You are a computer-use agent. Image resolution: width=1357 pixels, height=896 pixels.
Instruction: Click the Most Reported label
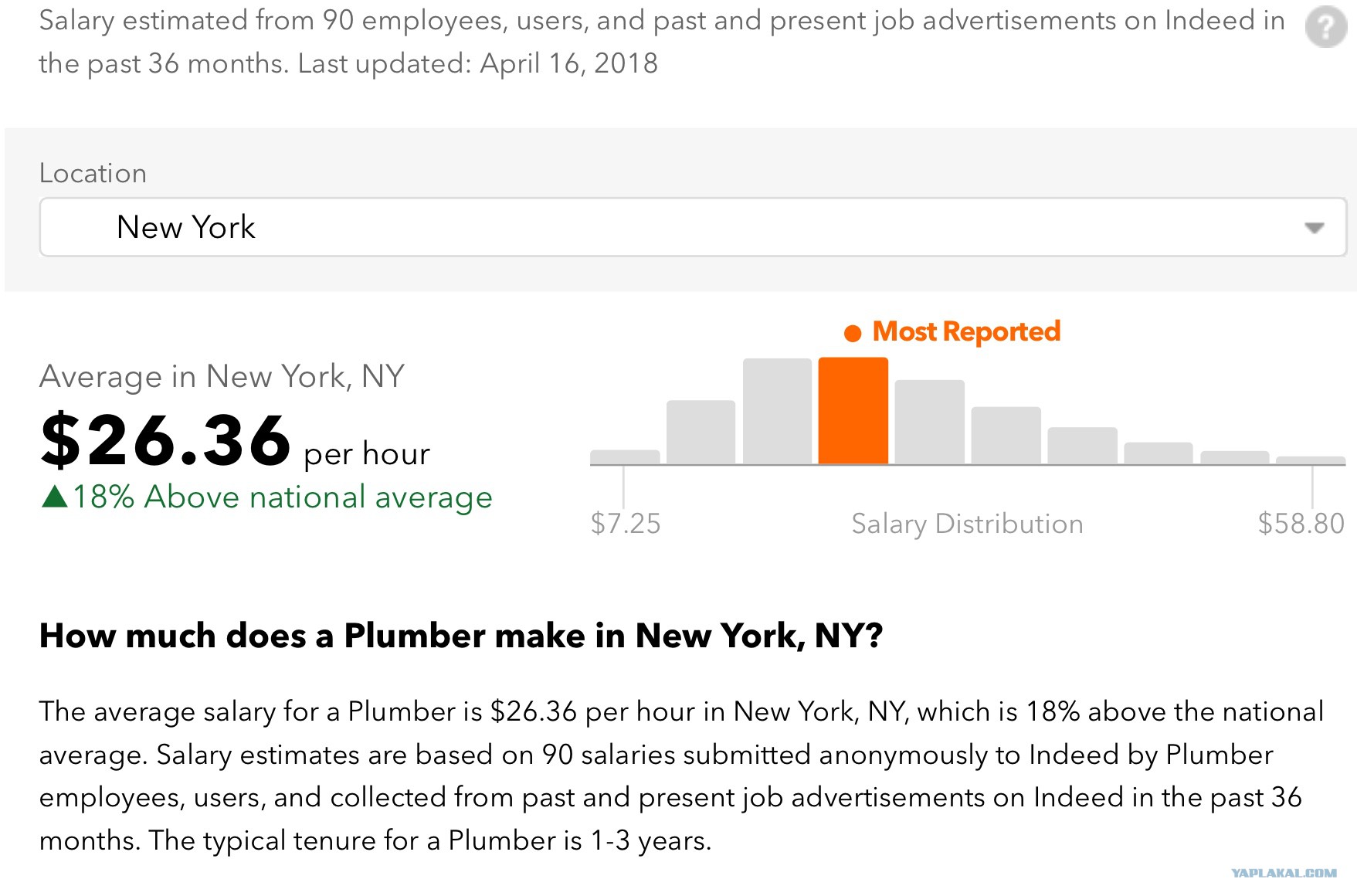click(966, 332)
